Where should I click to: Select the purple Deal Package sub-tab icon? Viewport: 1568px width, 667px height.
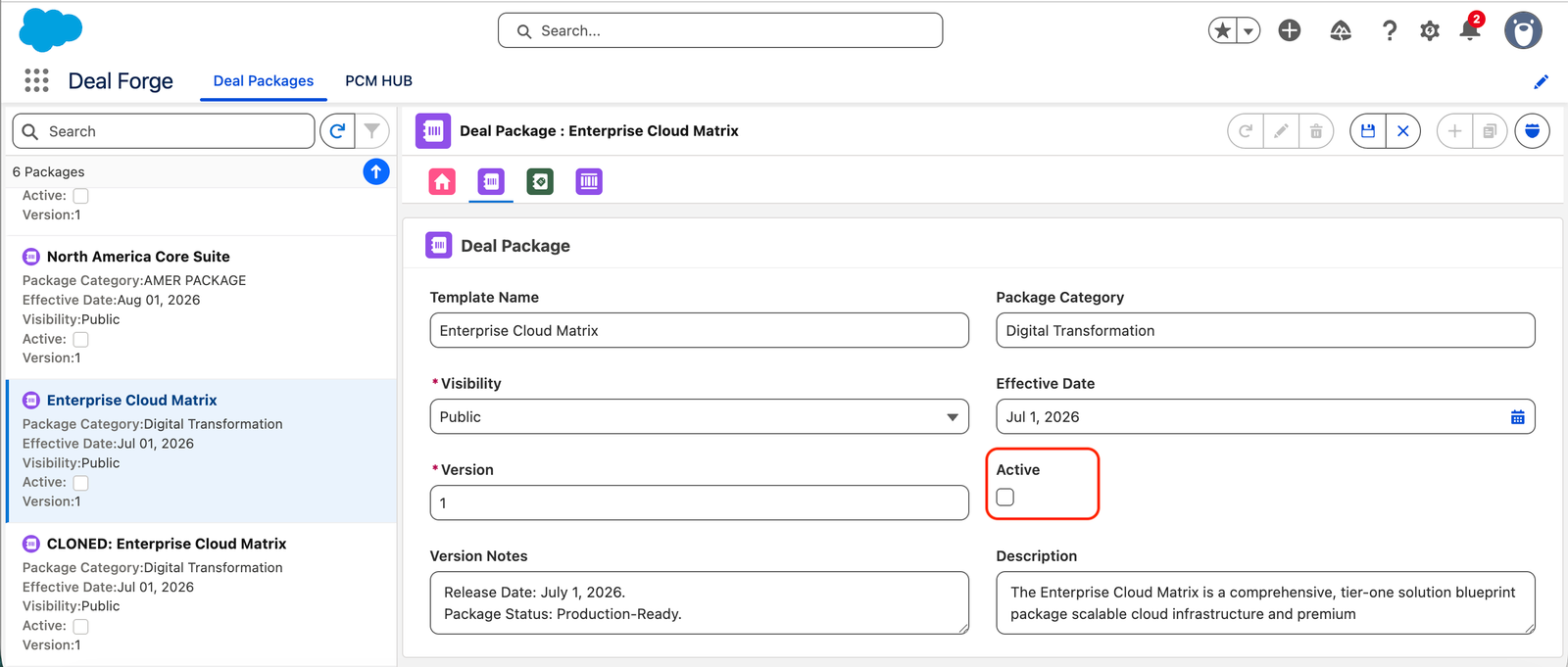(491, 181)
